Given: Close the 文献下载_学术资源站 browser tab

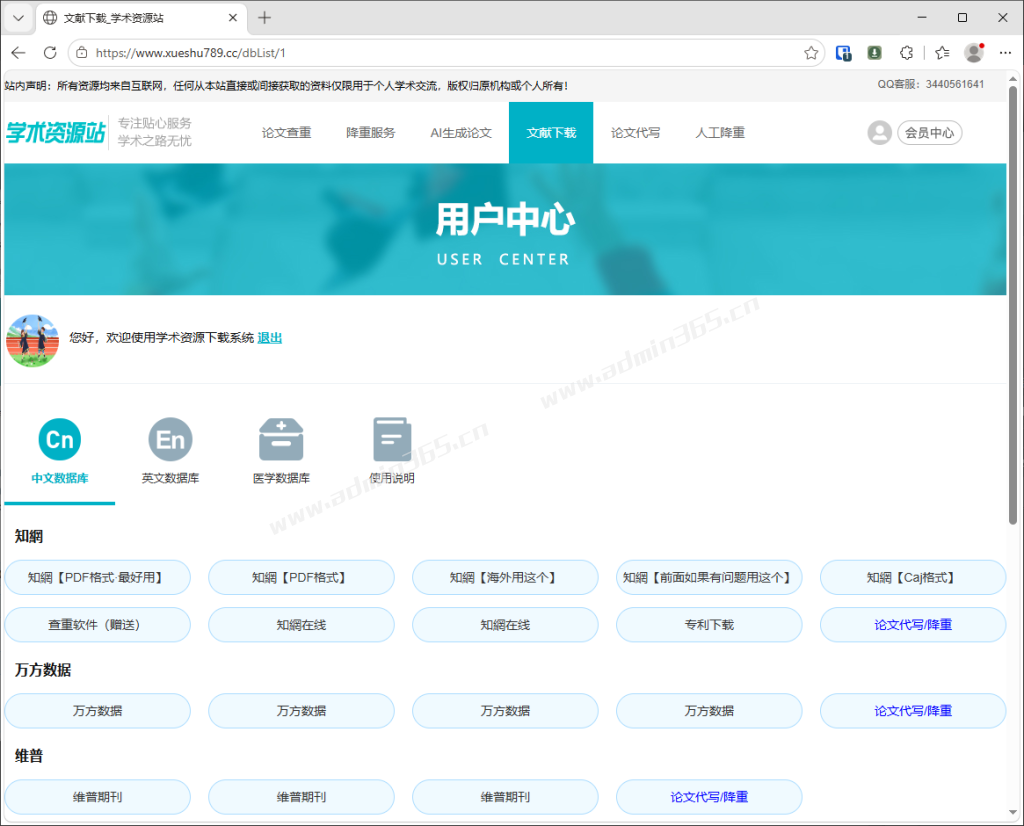Looking at the screenshot, I should (x=232, y=18).
